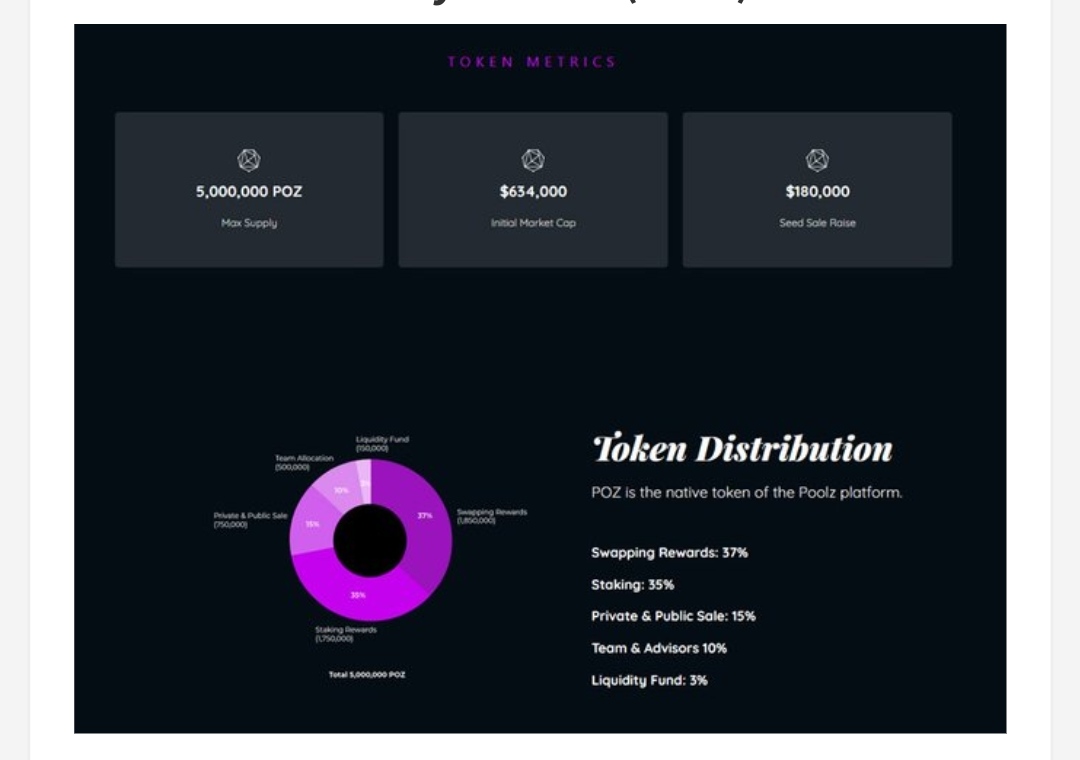The width and height of the screenshot is (1080, 760).
Task: Click the Token Distribution title
Action: 742,449
